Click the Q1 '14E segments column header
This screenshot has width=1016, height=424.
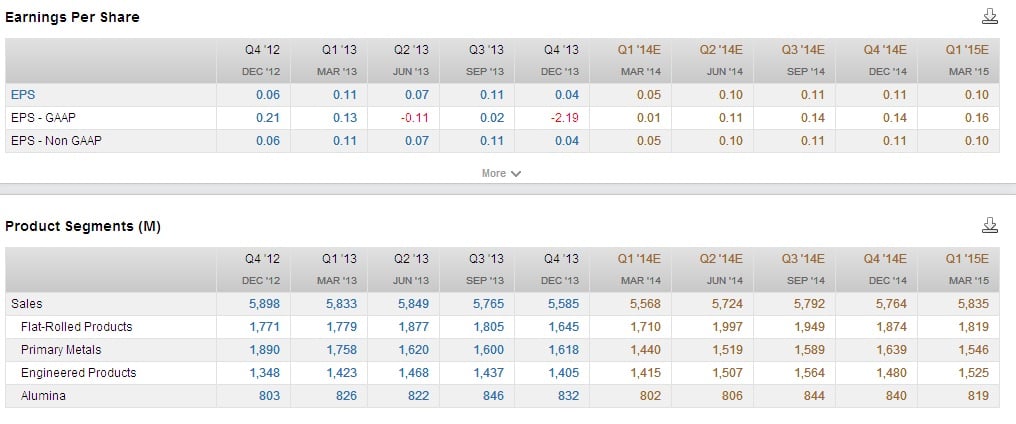point(641,258)
